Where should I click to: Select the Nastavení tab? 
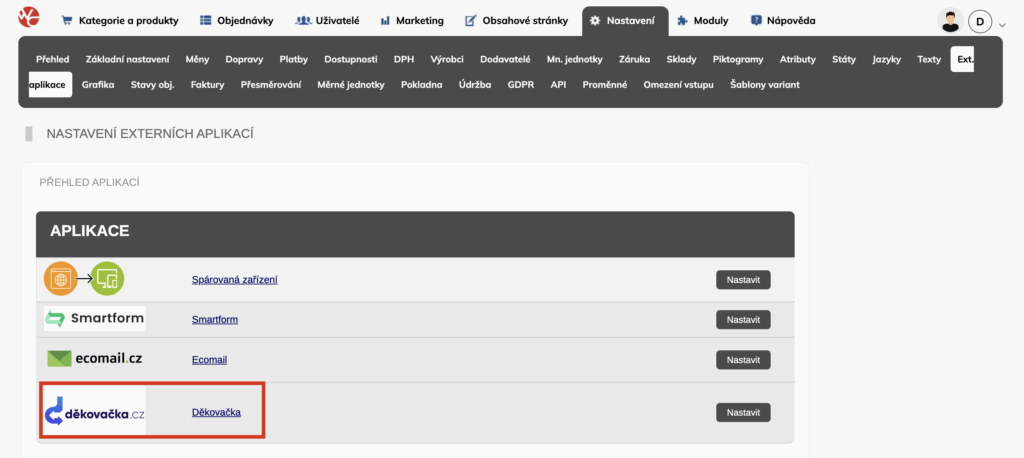pos(625,21)
